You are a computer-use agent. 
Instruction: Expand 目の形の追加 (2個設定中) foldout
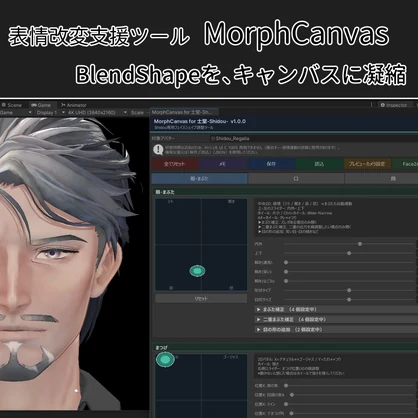pyautogui.click(x=336, y=329)
